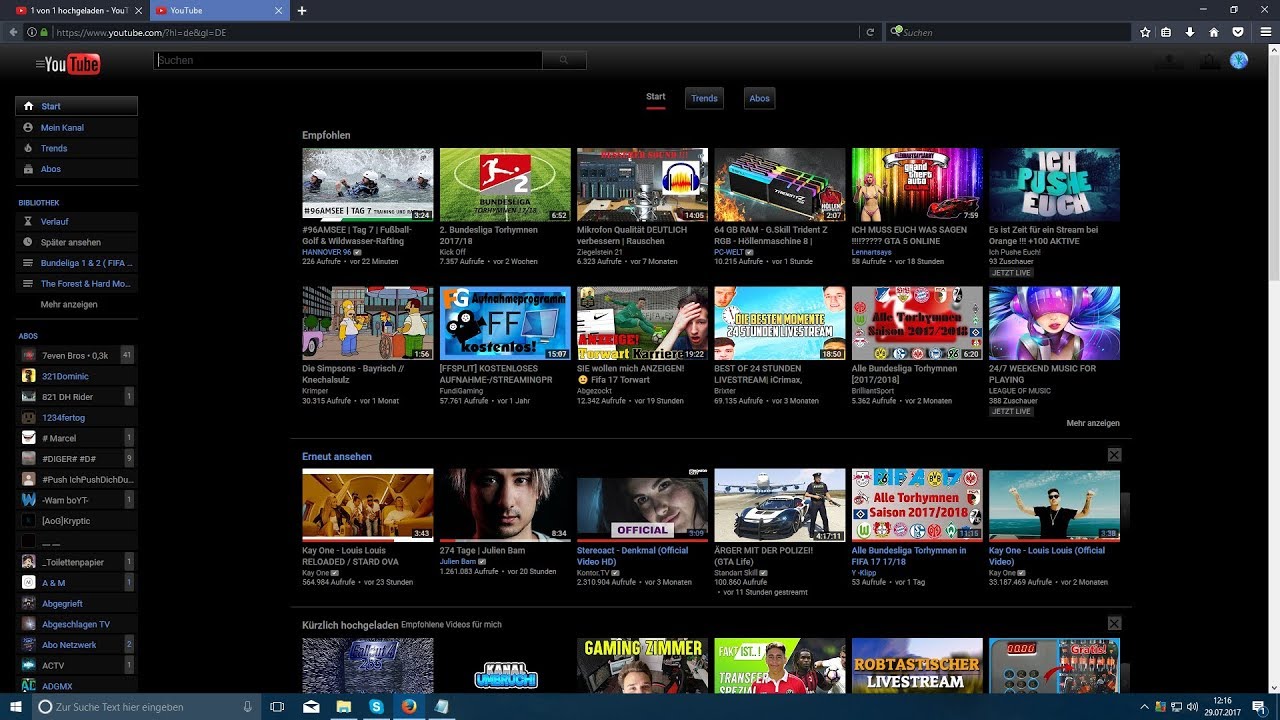
Task: Open the #96AMSEE rafting video thumbnail
Action: click(368, 185)
